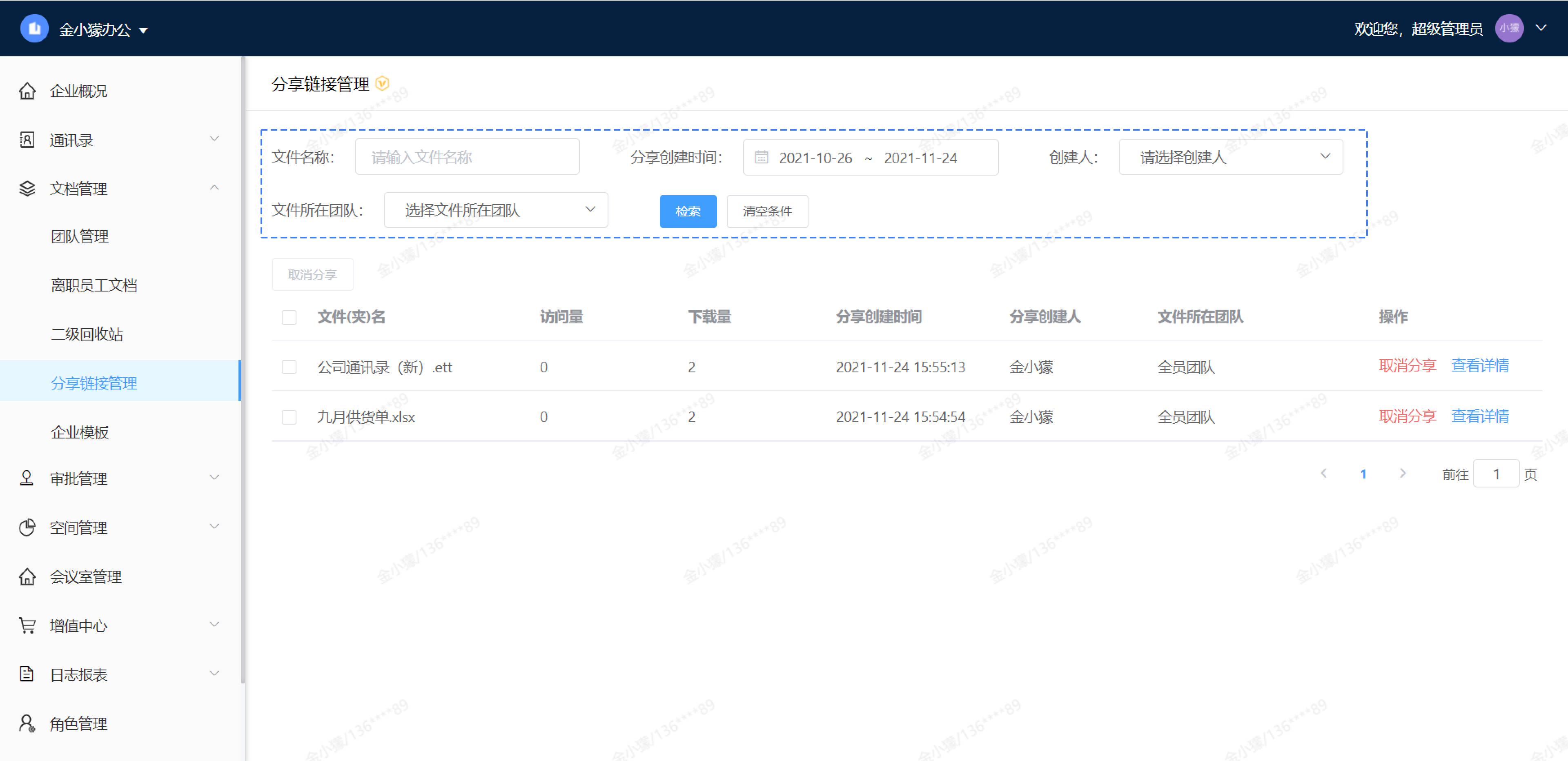Click the 日志报表 document icon
Screen dimensions: 1568x761
[x=27, y=673]
